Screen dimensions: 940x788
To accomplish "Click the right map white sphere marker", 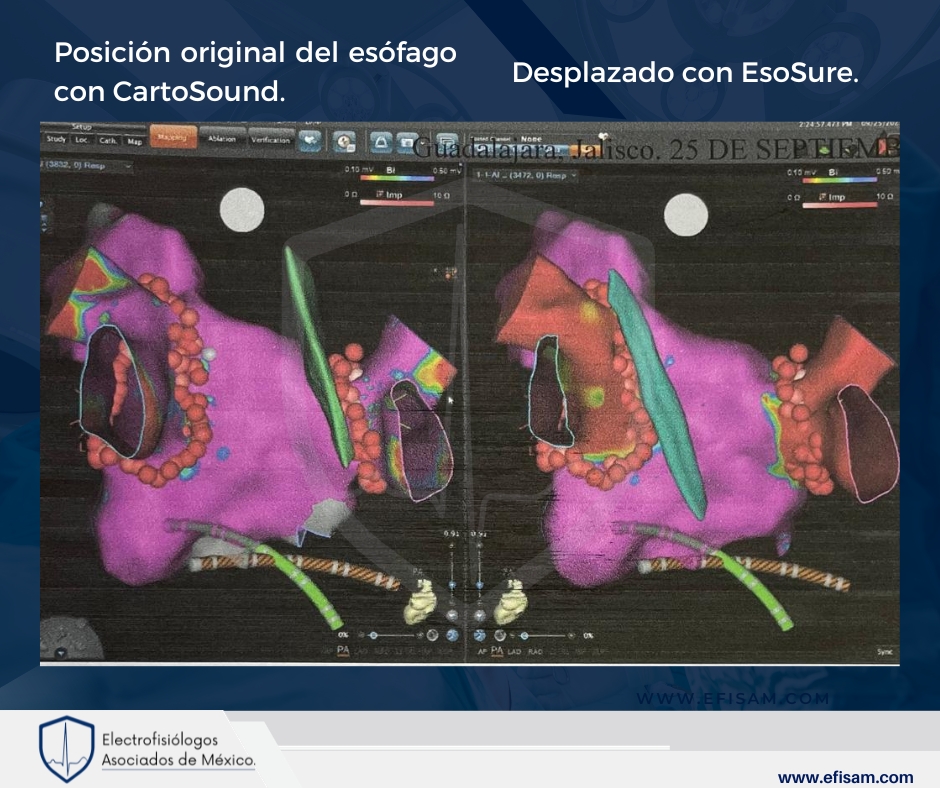I will pos(686,215).
